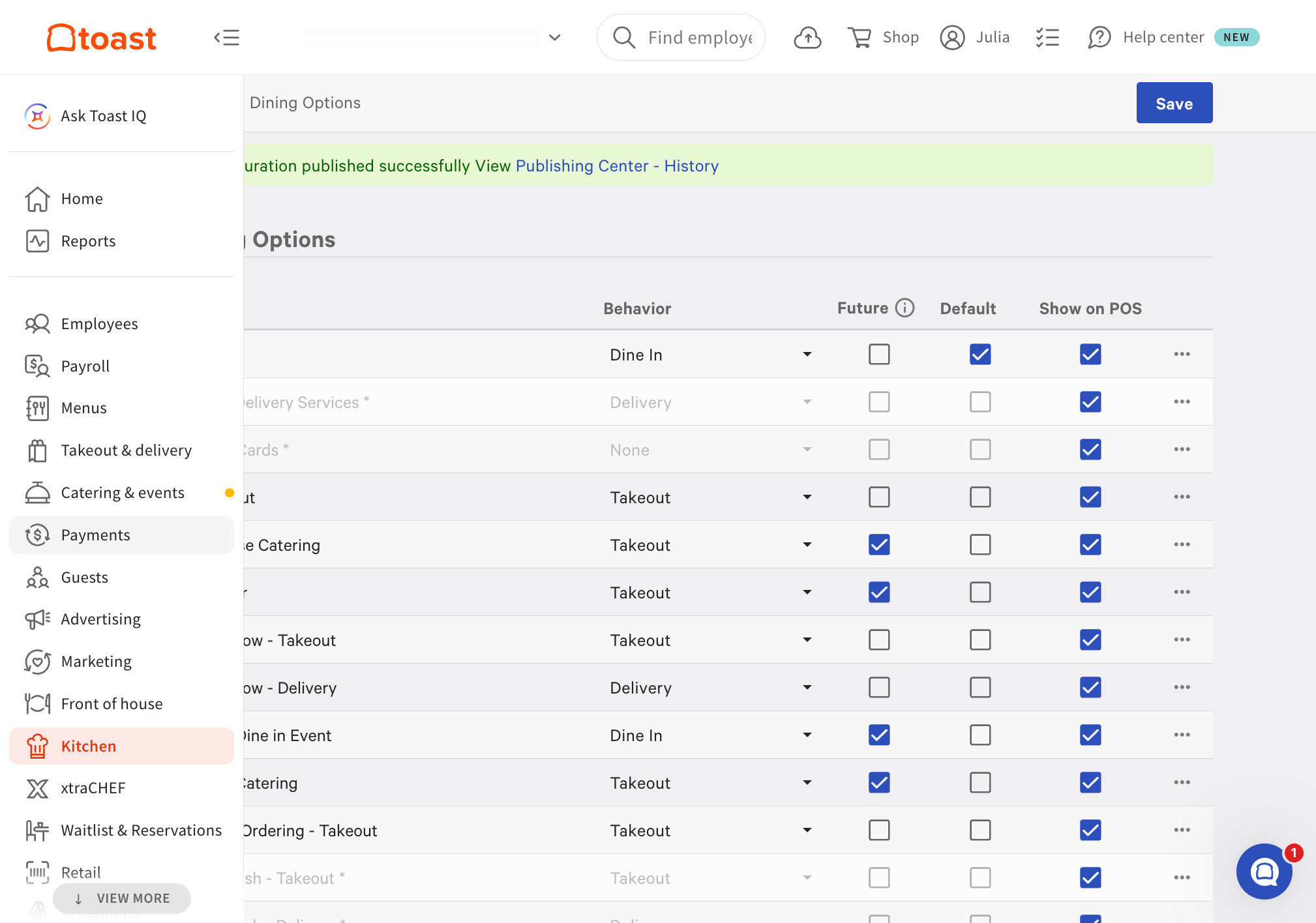Uncheck Show on POS for Delivery Services

pyautogui.click(x=1090, y=402)
